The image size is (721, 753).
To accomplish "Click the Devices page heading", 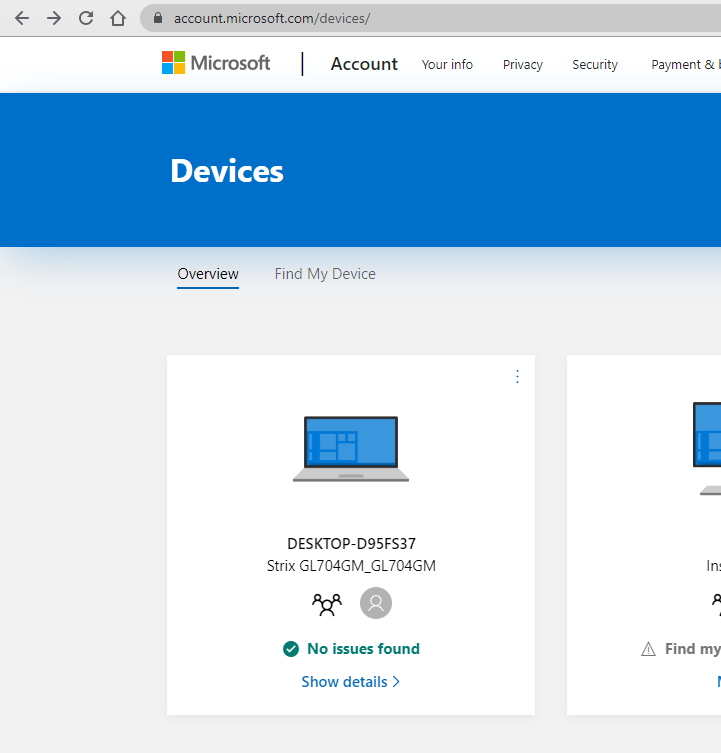I will [x=227, y=171].
